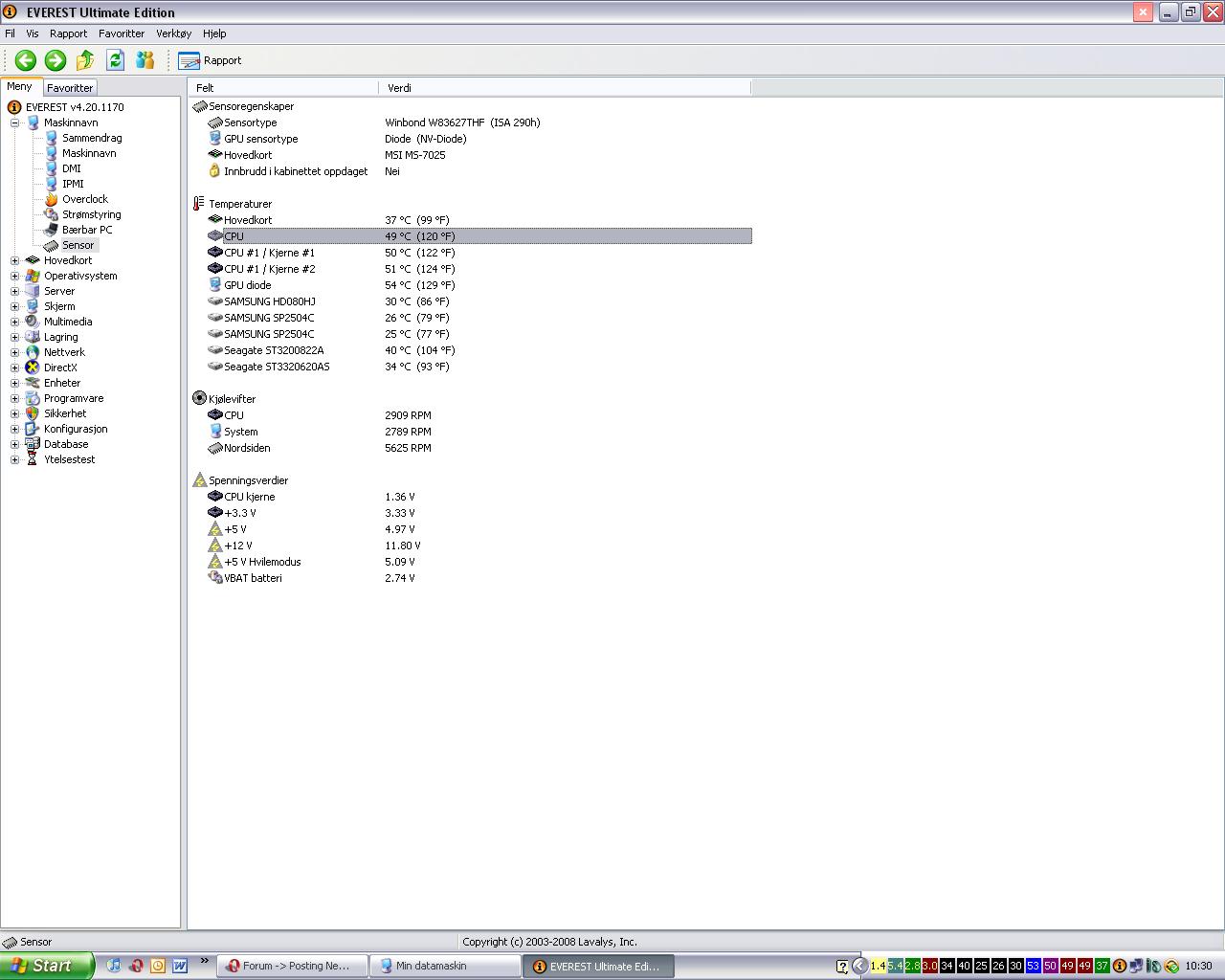This screenshot has height=980, width=1225.
Task: Select the SAMSUNG HD080HJ temperature row
Action: (x=471, y=301)
